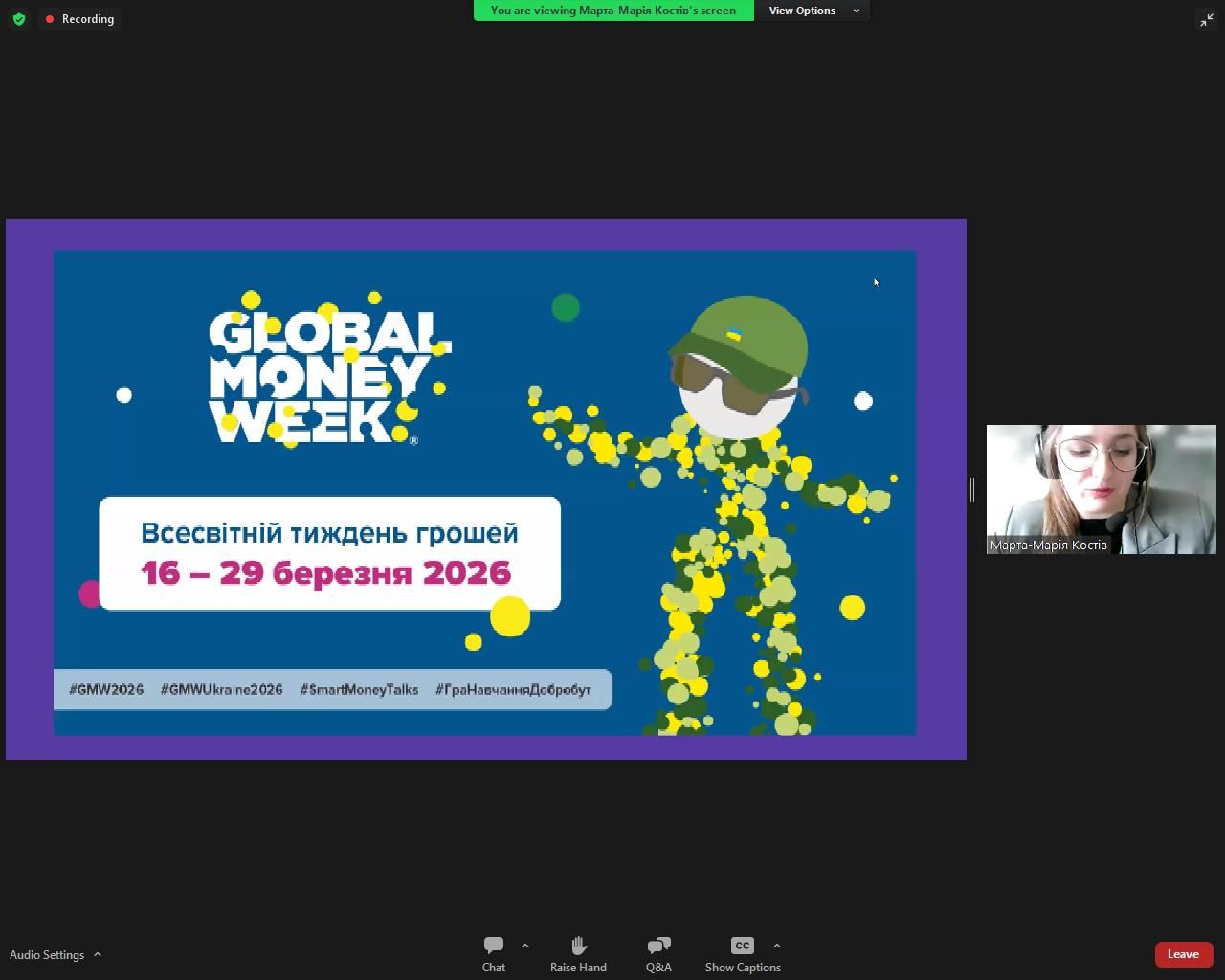Click the red Recording indicator
This screenshot has height=980, width=1225.
[80, 19]
